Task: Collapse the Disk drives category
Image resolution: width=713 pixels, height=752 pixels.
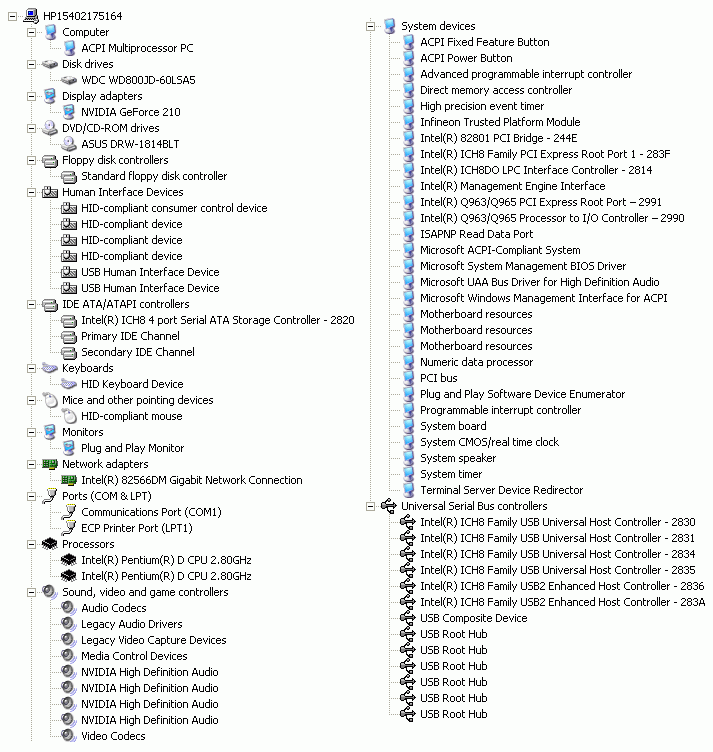Action: click(x=32, y=64)
